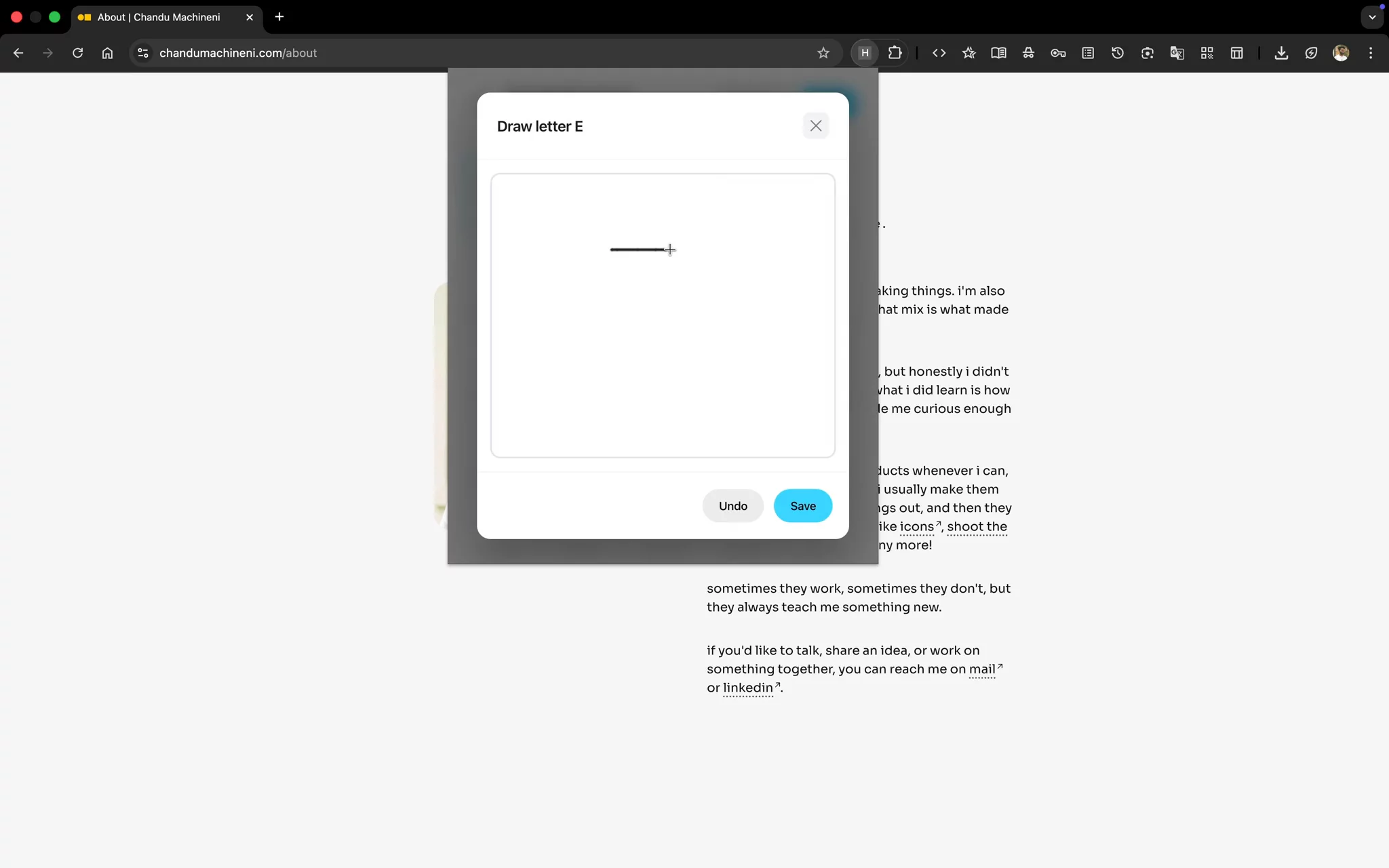Open the extensions puzzle icon
Screen dimensions: 1389x868
895,53
